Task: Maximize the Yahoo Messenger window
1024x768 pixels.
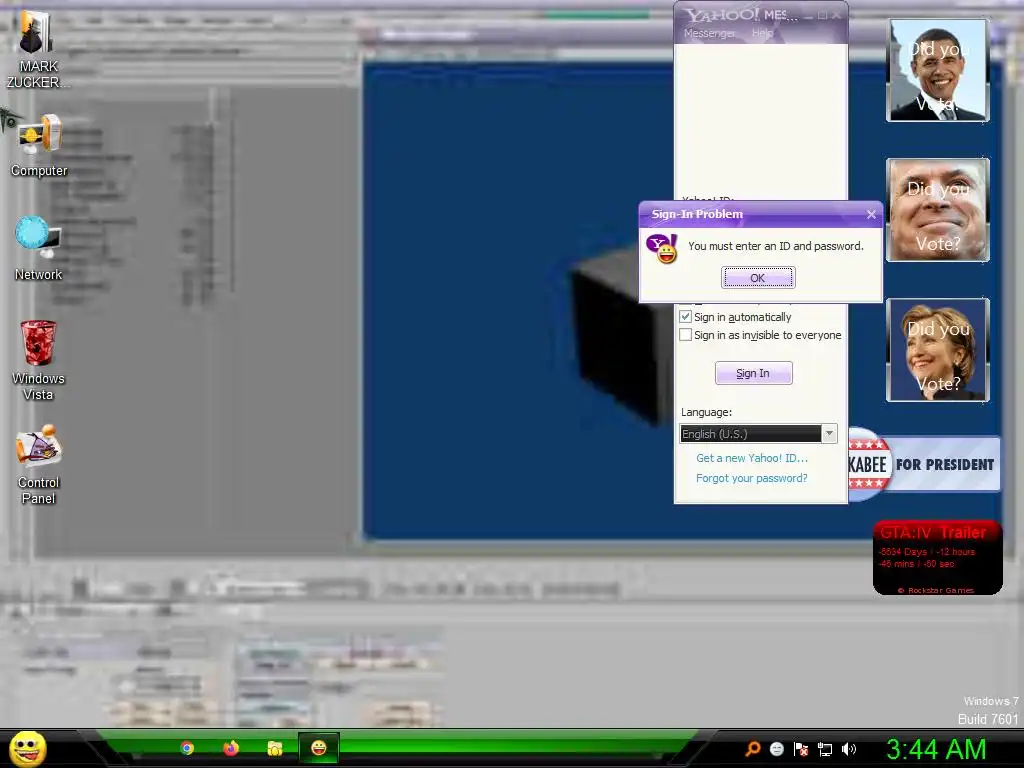Action: 823,15
